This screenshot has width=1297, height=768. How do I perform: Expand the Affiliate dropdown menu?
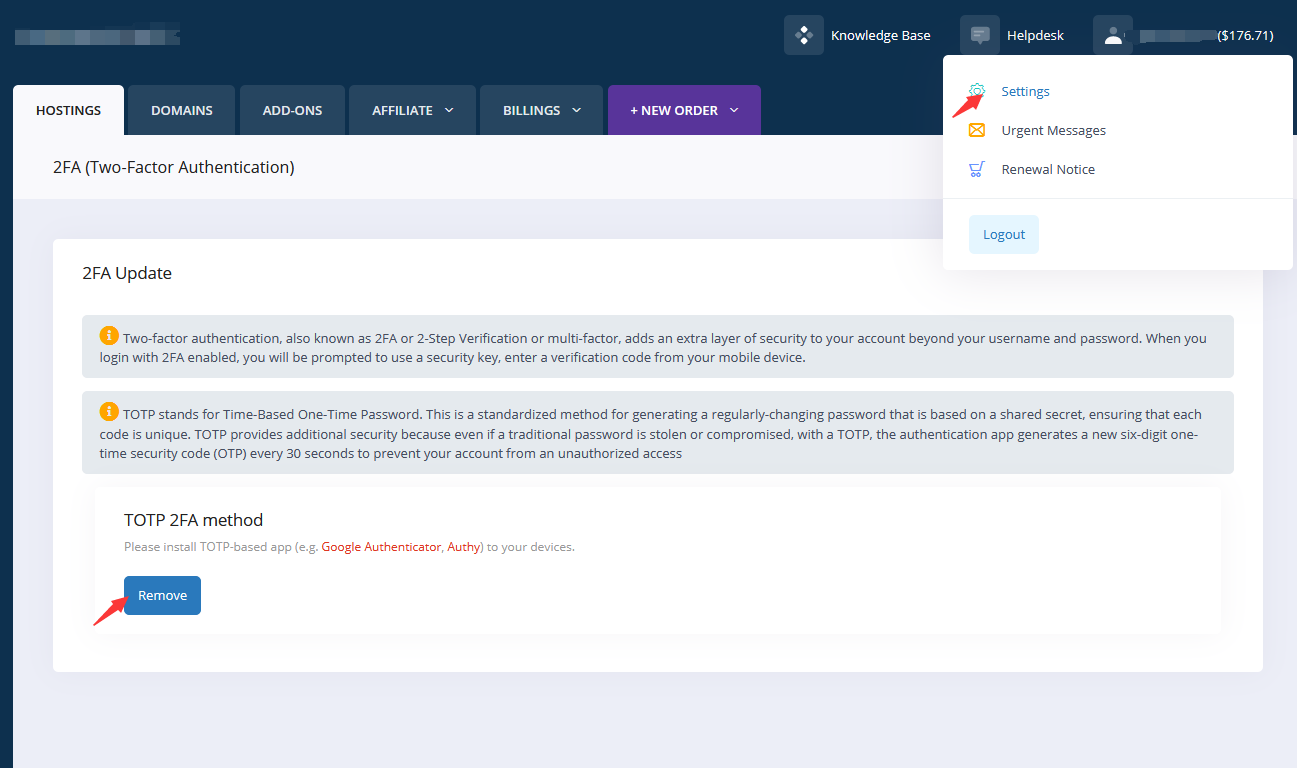(412, 110)
